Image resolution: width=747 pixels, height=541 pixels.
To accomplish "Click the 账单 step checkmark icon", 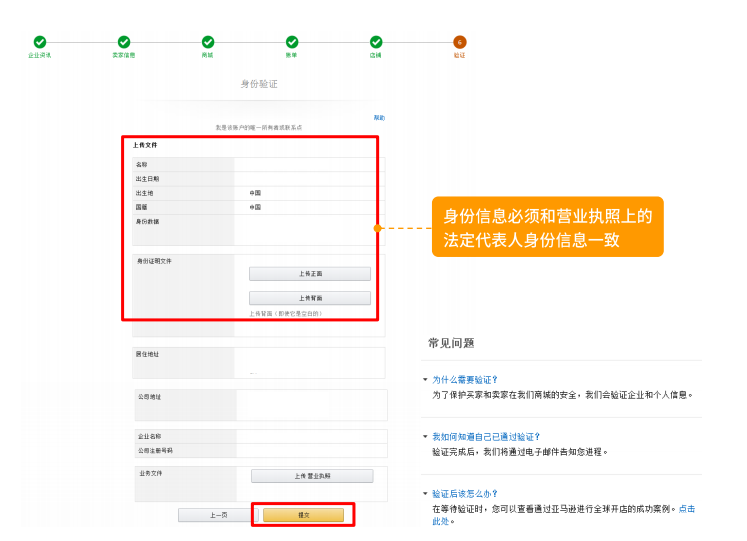I will (292, 42).
